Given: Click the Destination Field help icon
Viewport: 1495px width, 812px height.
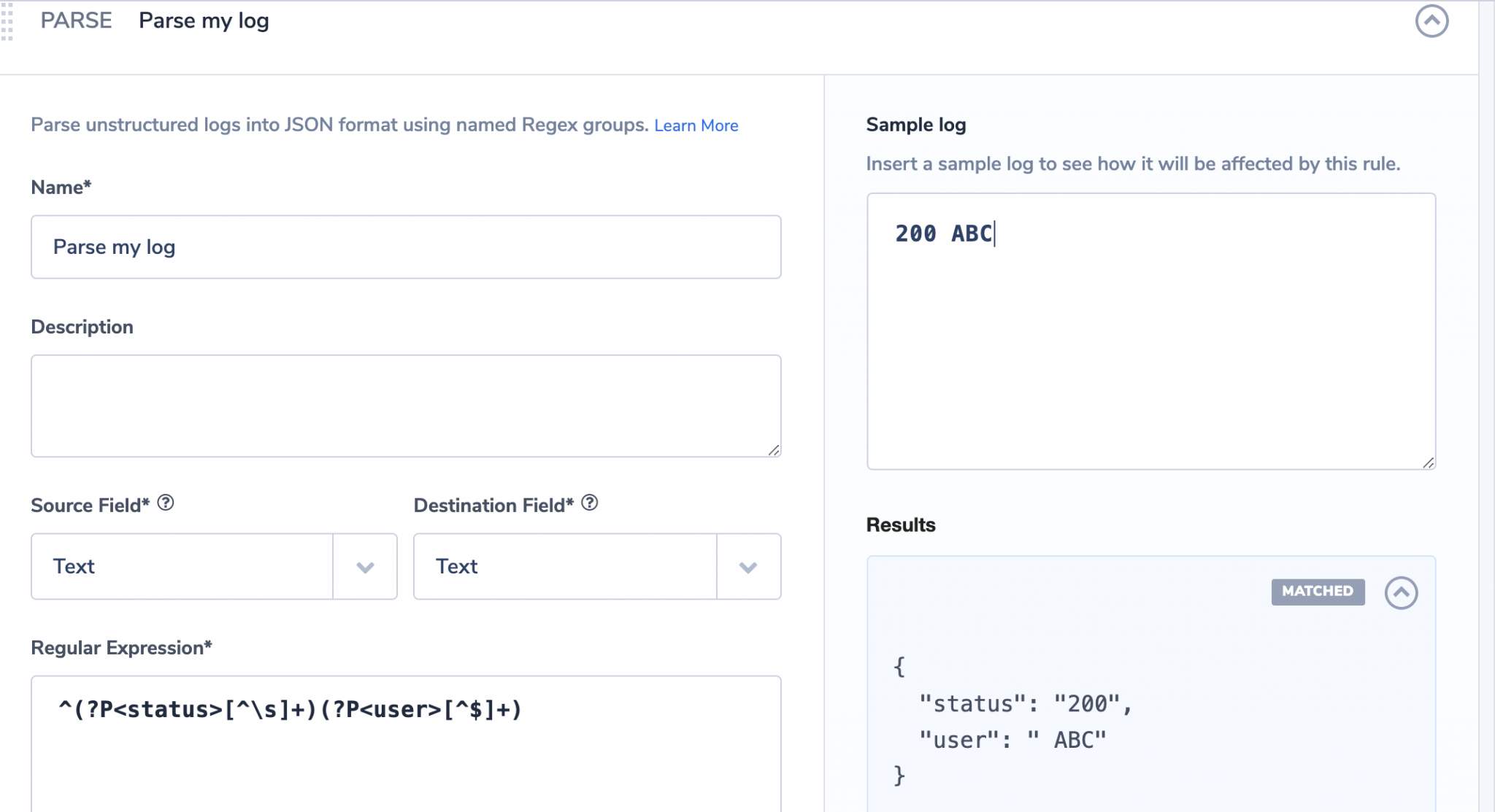Looking at the screenshot, I should (590, 503).
